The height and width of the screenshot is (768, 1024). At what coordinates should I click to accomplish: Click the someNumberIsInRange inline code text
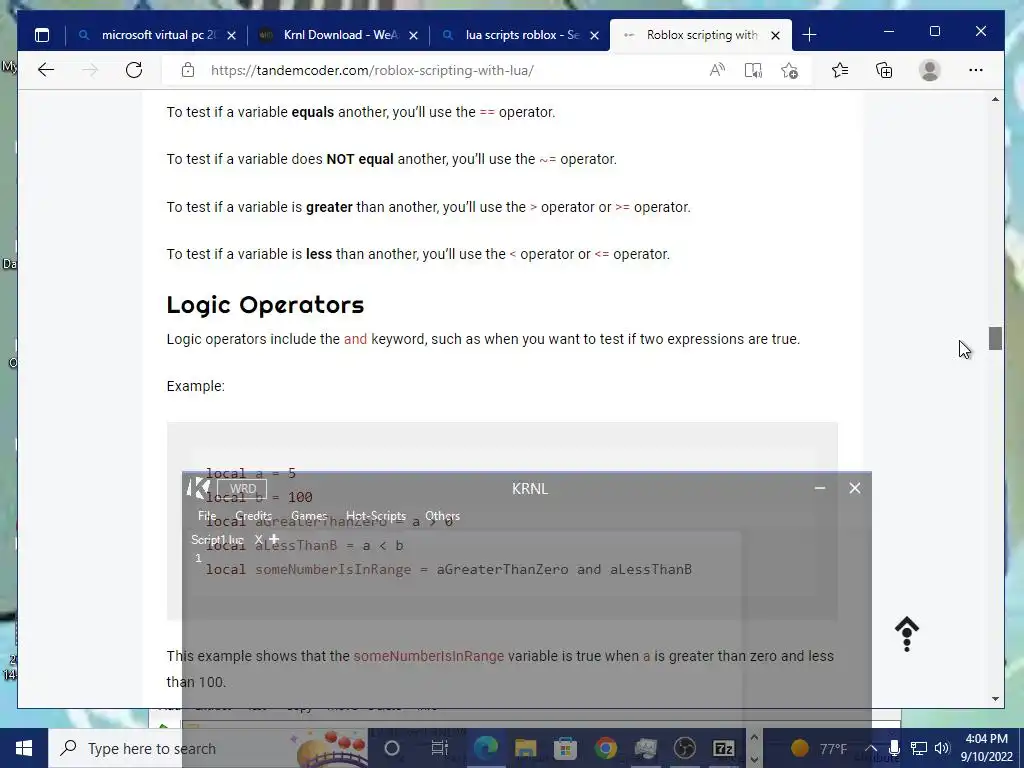coord(428,656)
